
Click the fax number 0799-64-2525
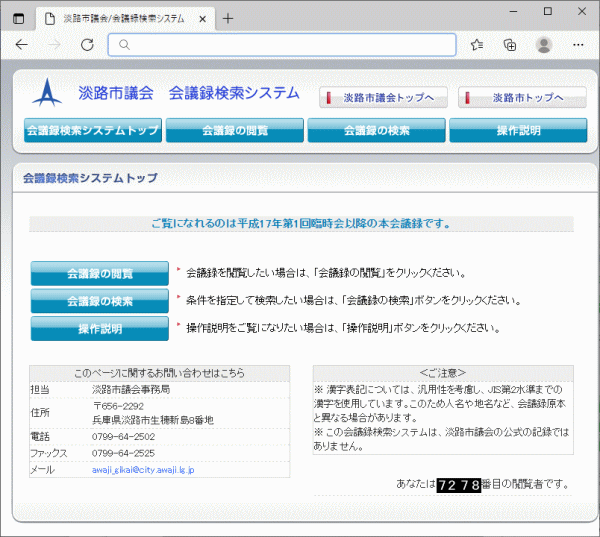tap(123, 453)
